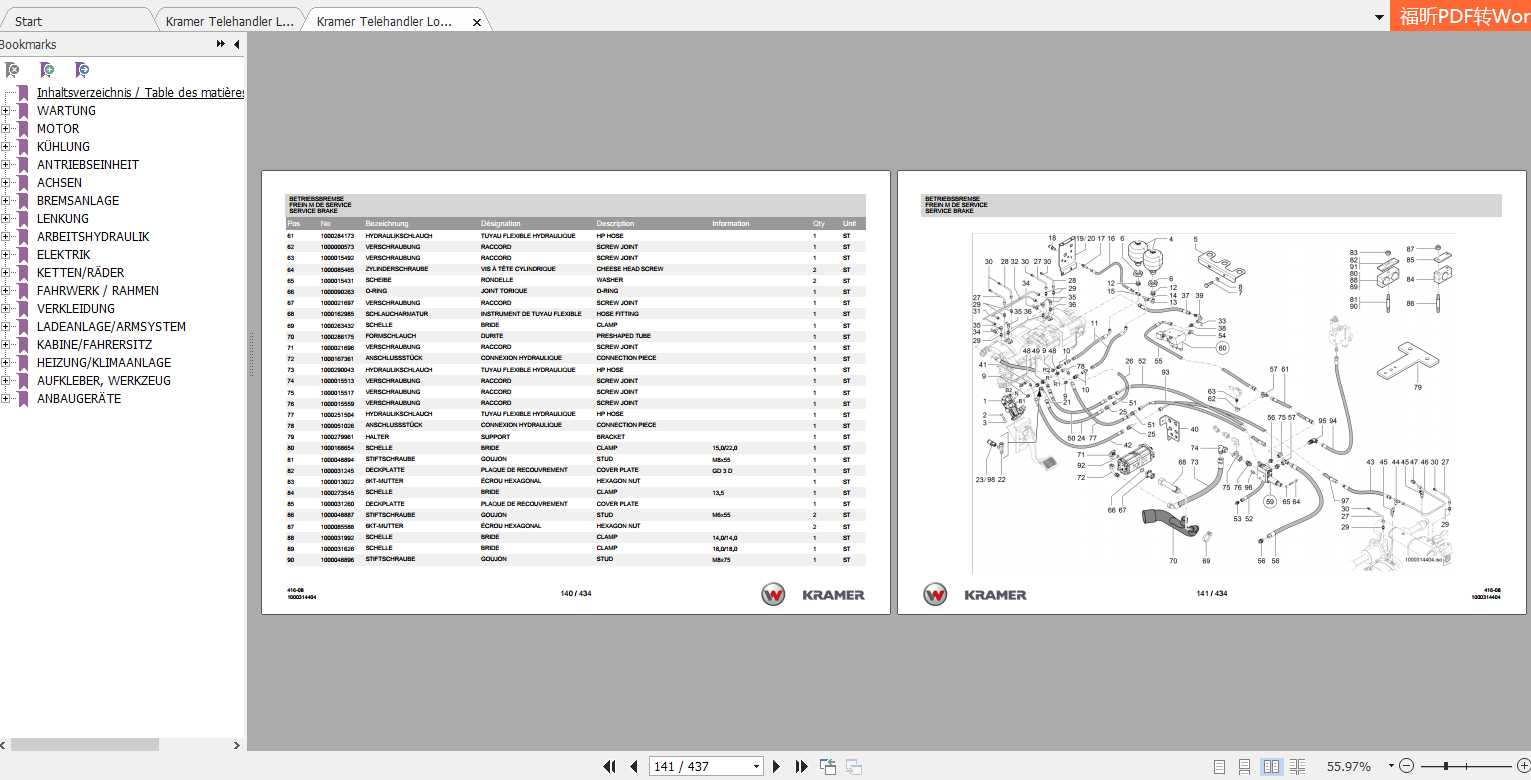The height and width of the screenshot is (780, 1531).
Task: Expand the WARTUNG bookmark node
Action: pyautogui.click(x=5, y=110)
